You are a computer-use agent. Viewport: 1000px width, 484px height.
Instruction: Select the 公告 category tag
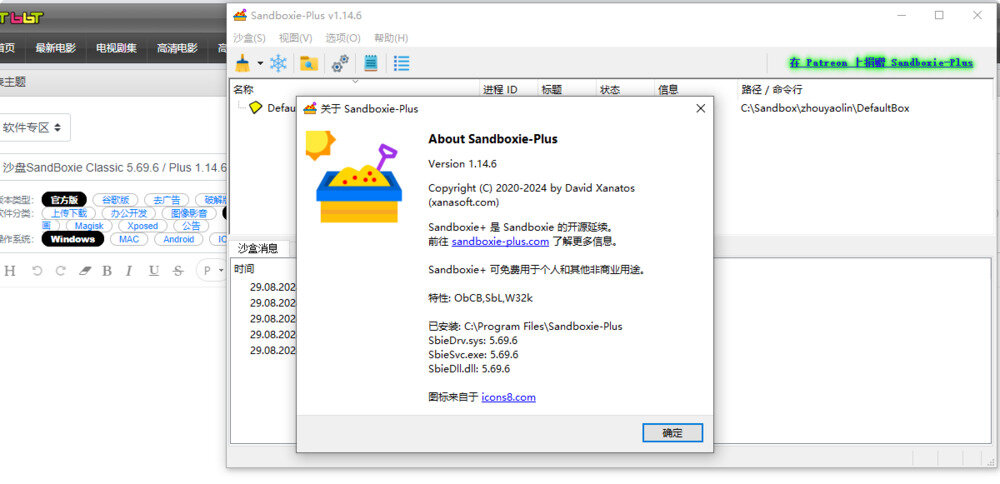[191, 226]
